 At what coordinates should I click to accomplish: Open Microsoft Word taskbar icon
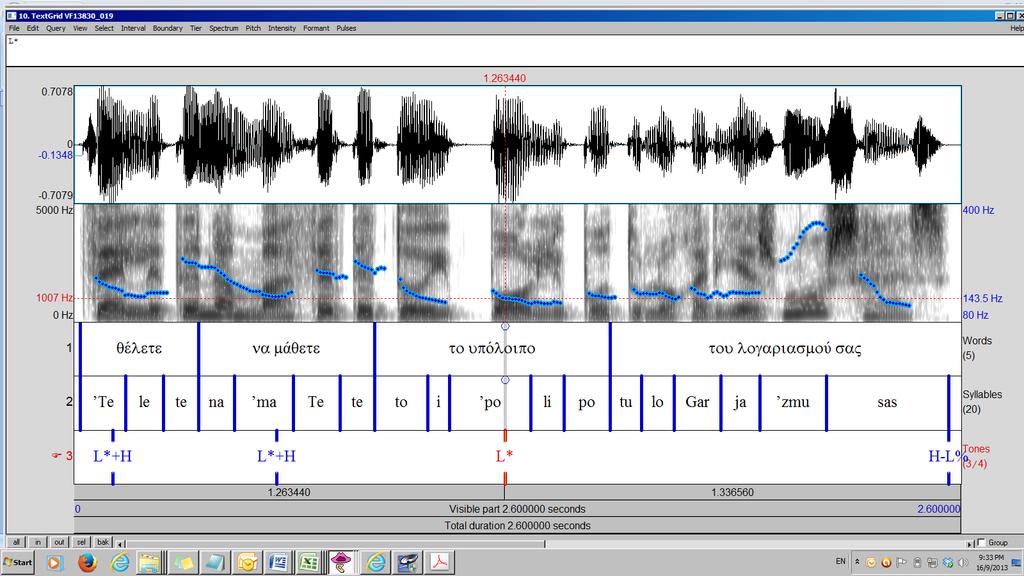pyautogui.click(x=278, y=562)
